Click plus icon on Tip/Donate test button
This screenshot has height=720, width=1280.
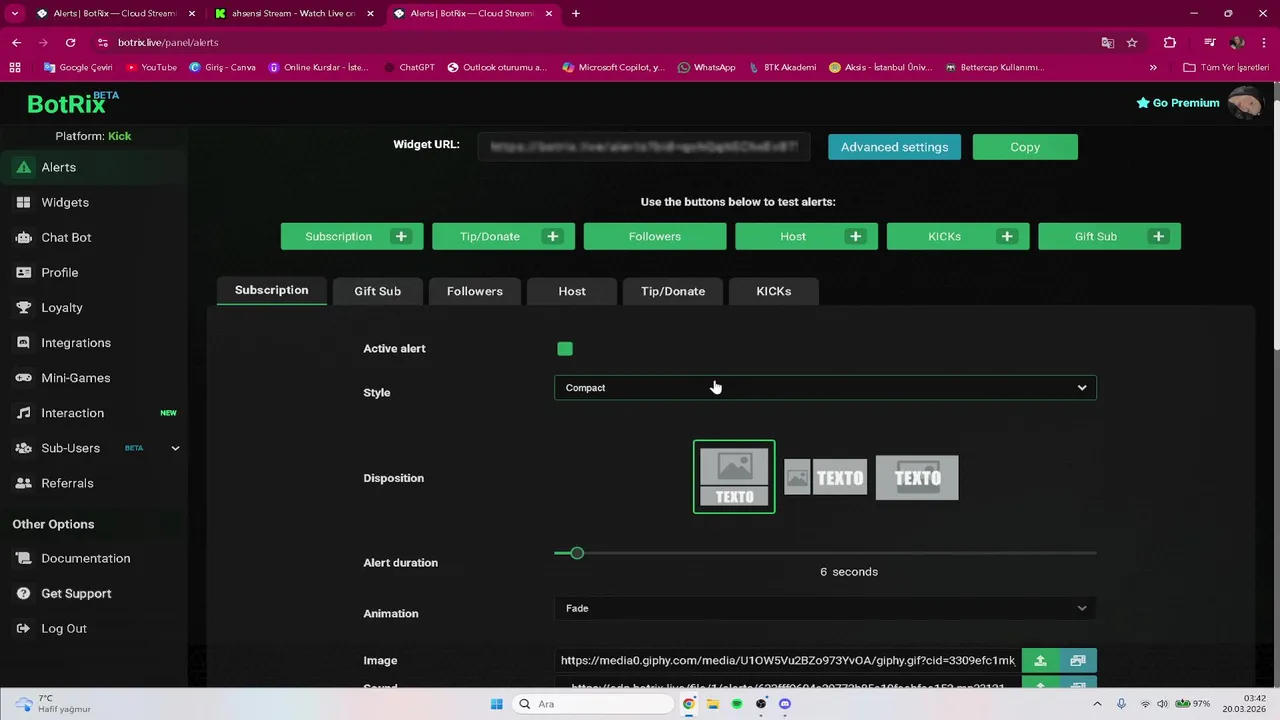pos(553,236)
